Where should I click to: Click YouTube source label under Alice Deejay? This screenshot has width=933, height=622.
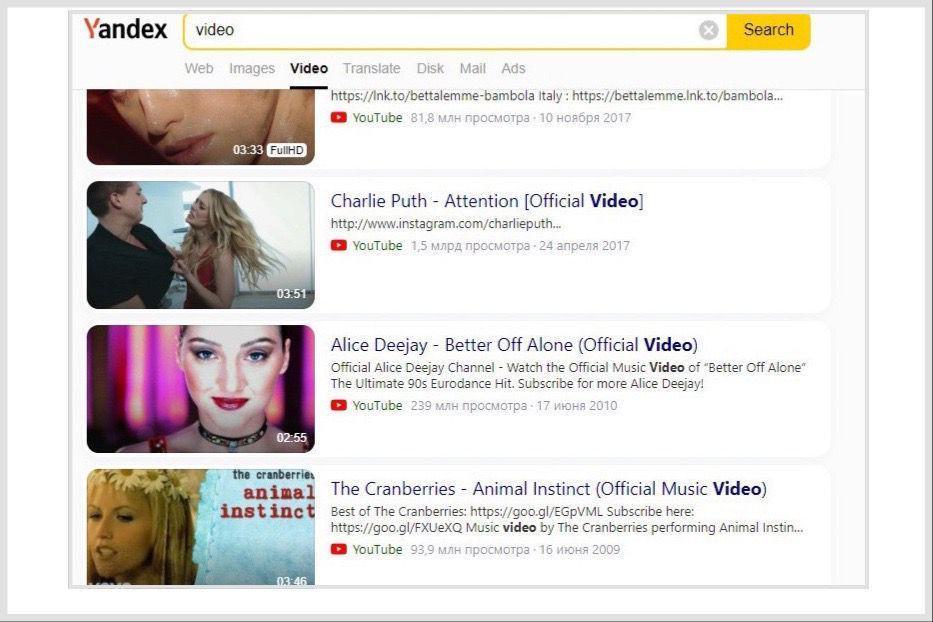377,406
